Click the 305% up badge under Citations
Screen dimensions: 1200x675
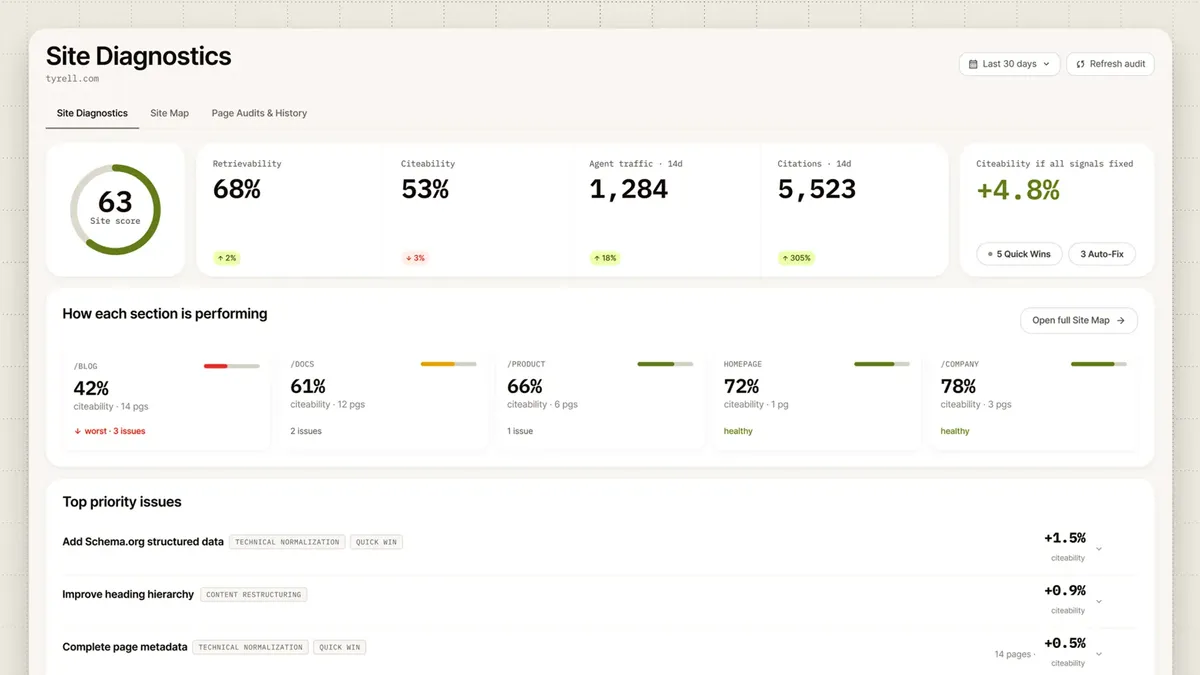(796, 258)
